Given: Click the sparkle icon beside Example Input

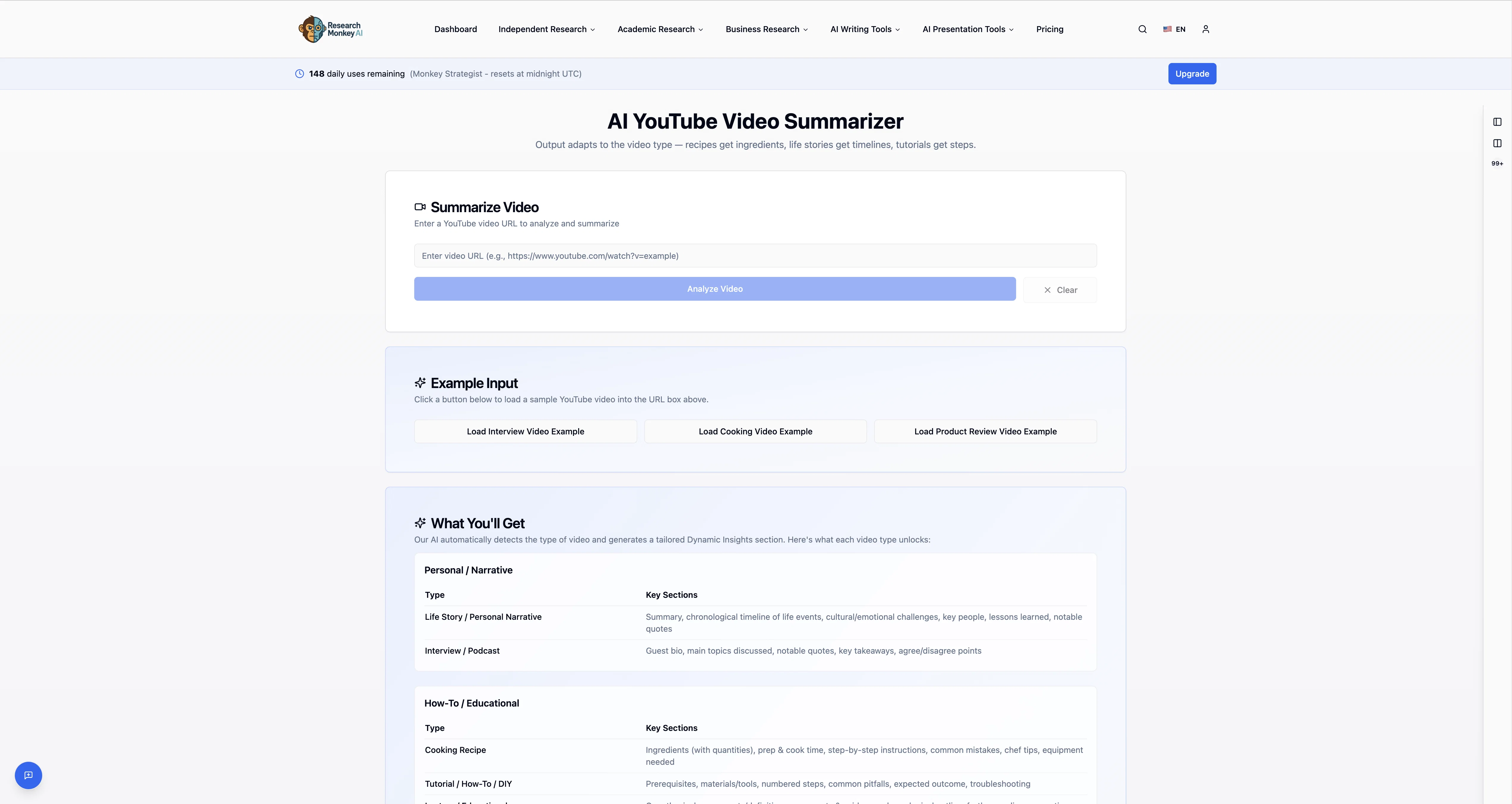Looking at the screenshot, I should [420, 383].
